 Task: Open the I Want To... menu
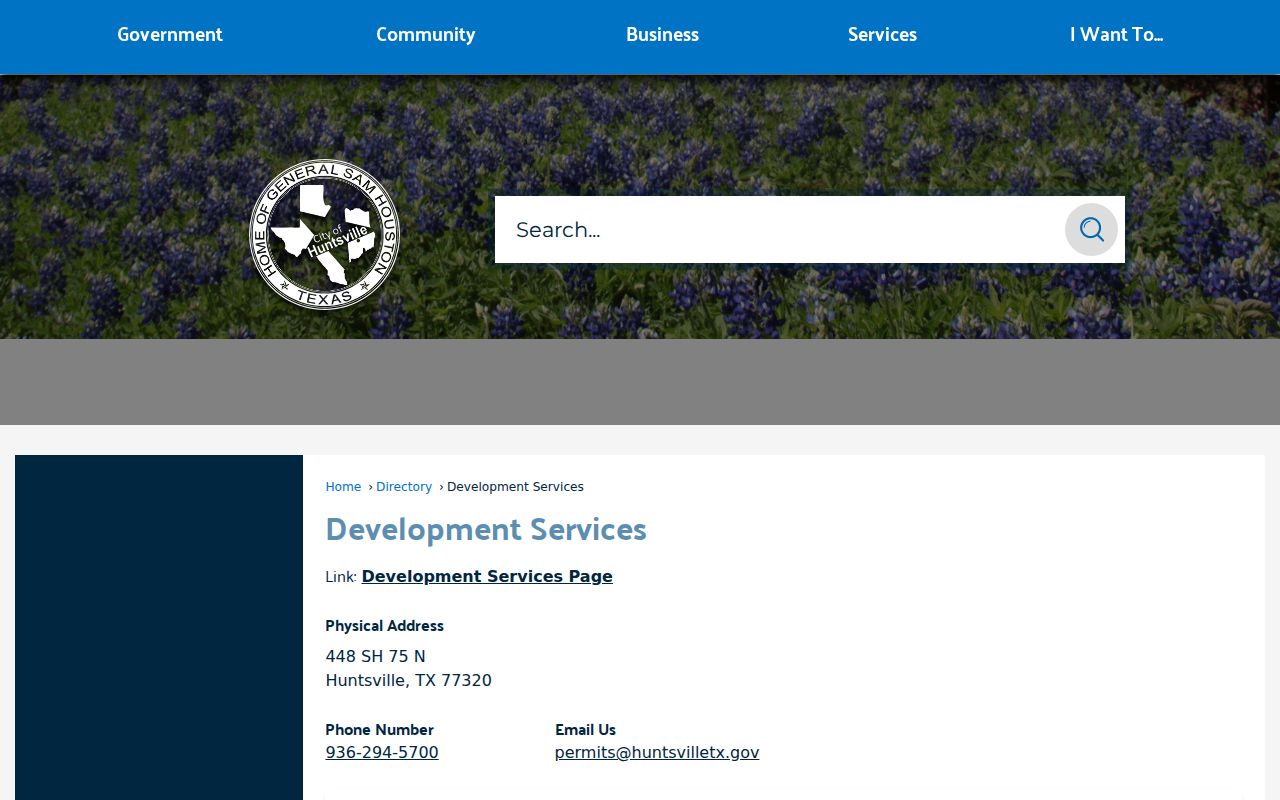1116,35
